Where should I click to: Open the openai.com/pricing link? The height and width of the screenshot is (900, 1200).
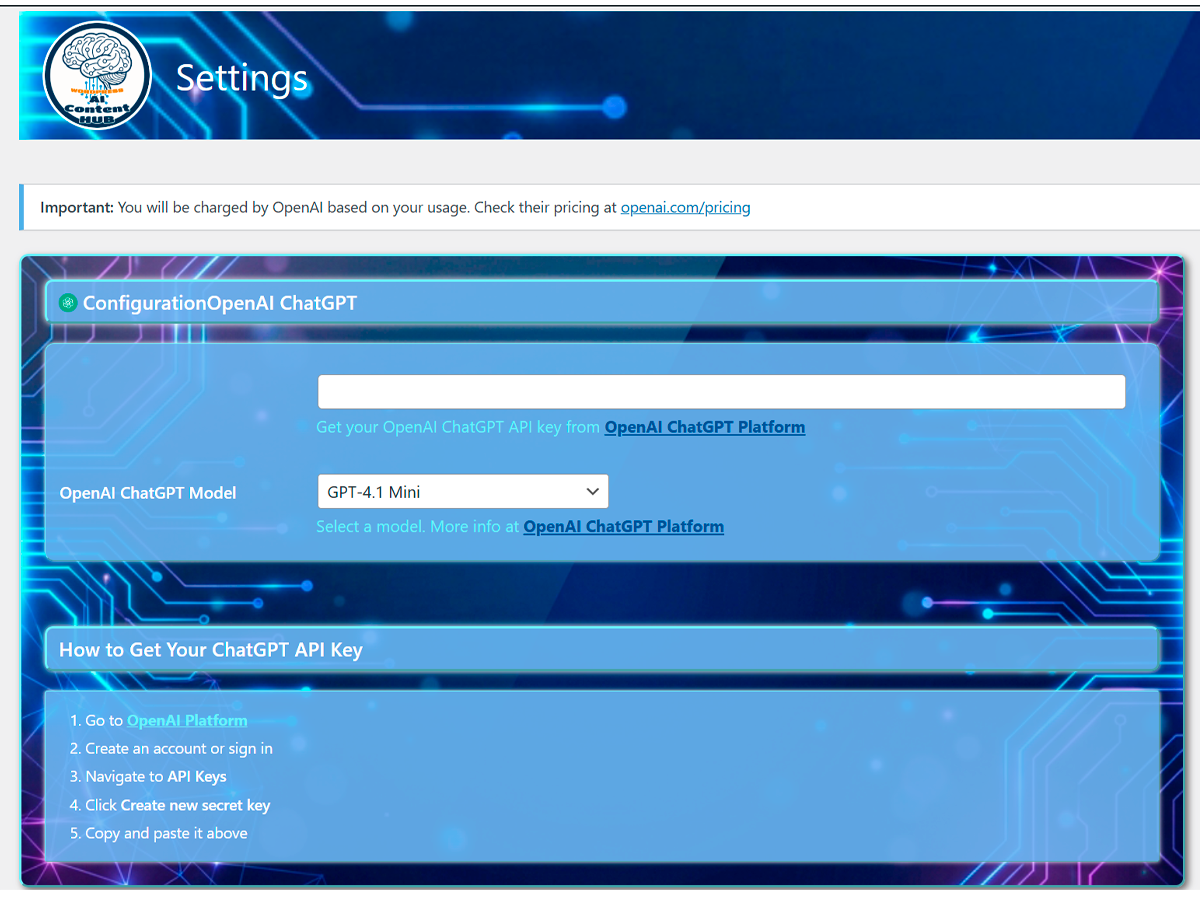coord(685,208)
